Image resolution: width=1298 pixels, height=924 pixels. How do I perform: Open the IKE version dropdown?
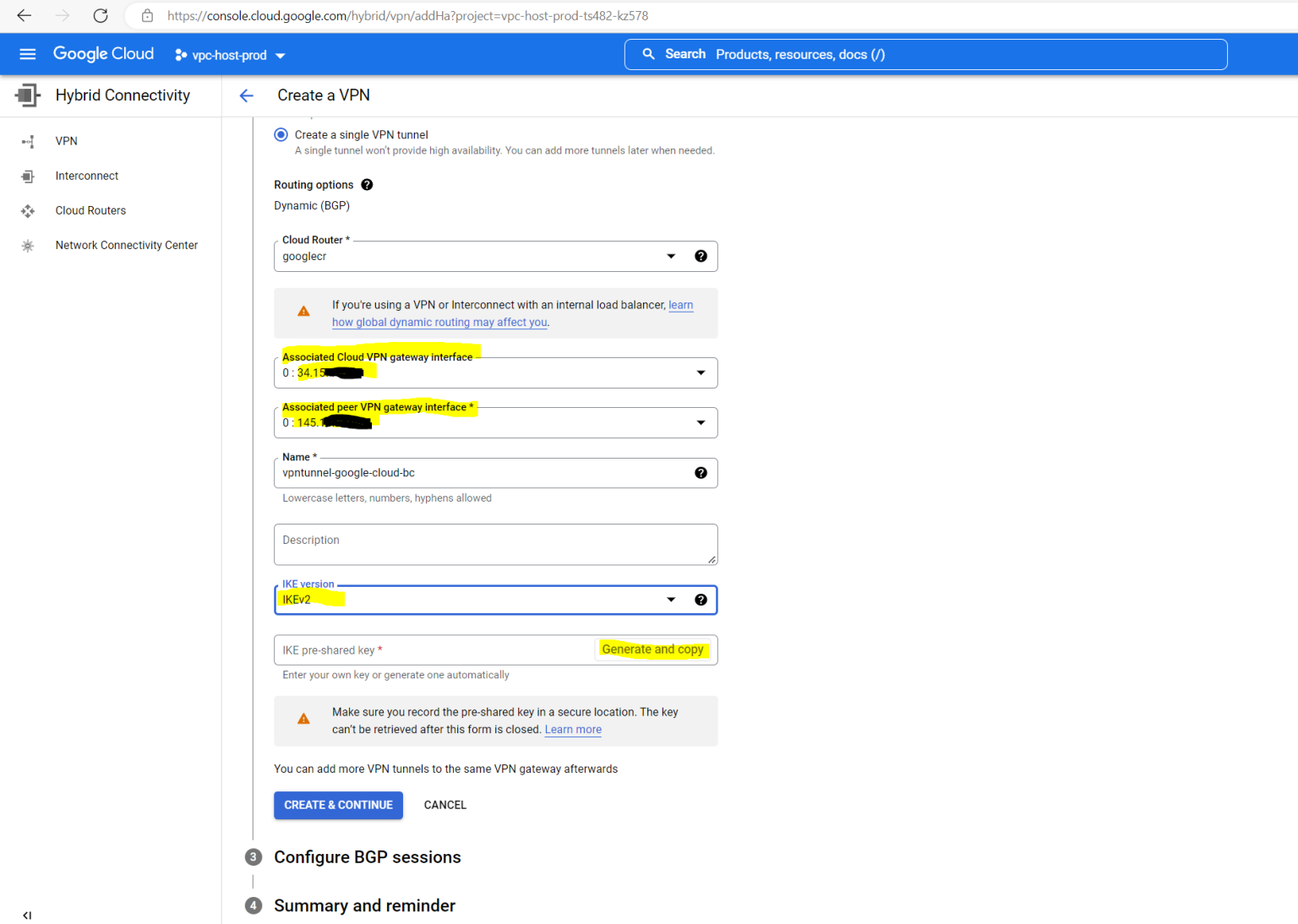pos(671,599)
